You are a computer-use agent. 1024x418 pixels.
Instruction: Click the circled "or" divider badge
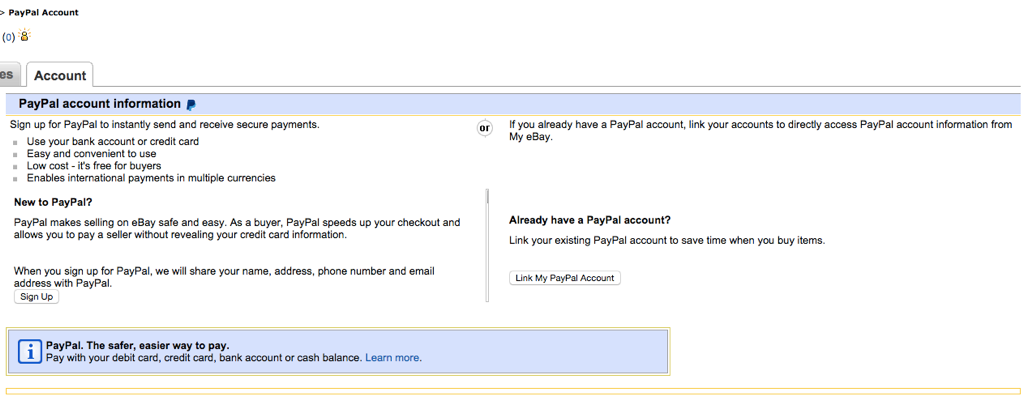click(x=485, y=128)
